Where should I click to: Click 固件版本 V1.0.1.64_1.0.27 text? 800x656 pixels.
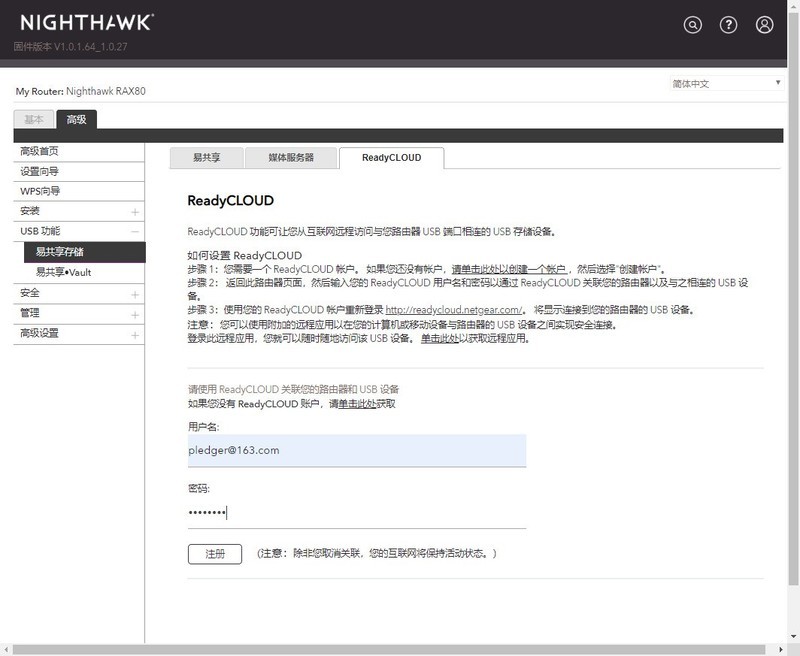(70, 47)
